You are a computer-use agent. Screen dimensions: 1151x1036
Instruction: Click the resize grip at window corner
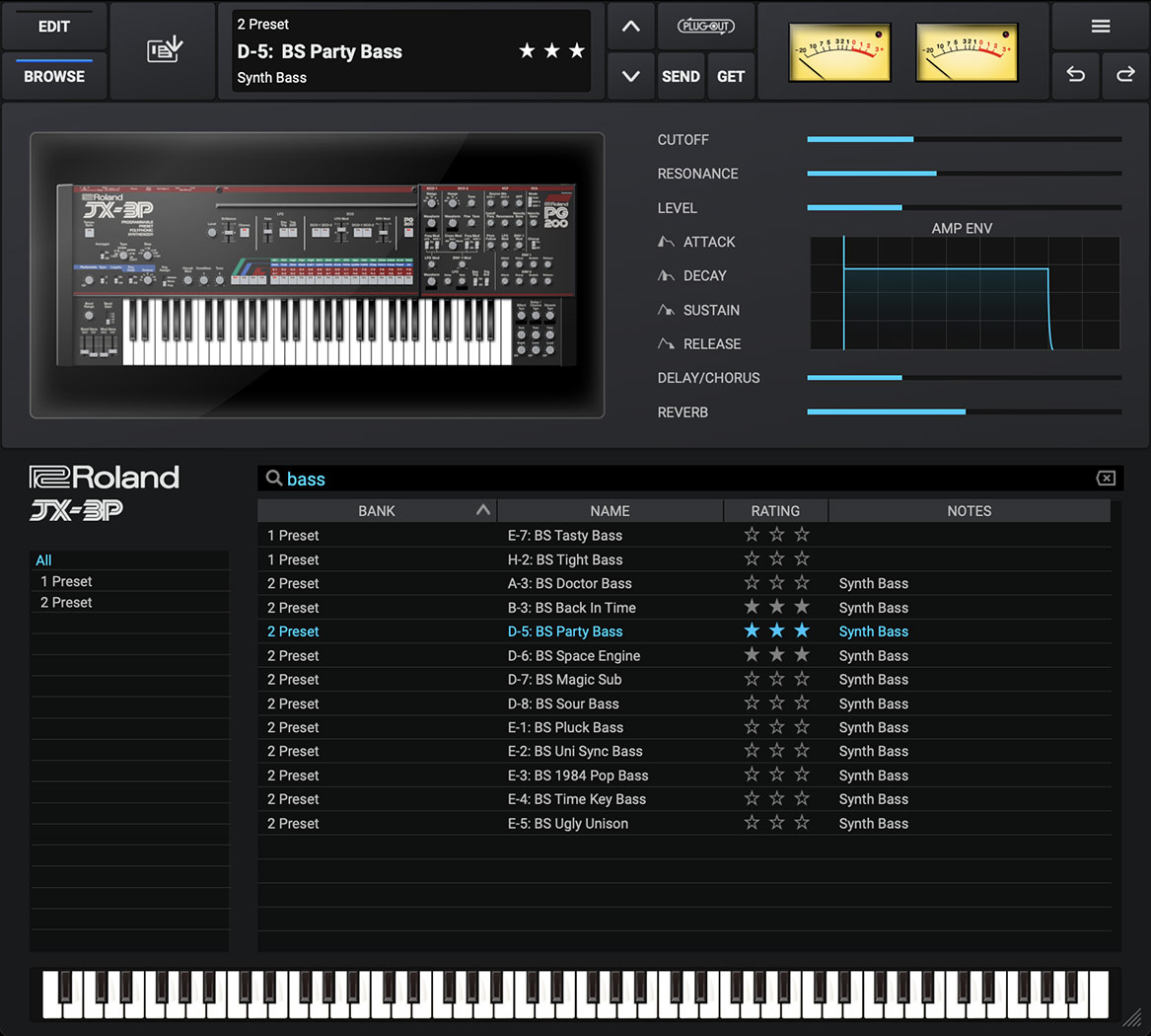pyautogui.click(x=1134, y=1017)
